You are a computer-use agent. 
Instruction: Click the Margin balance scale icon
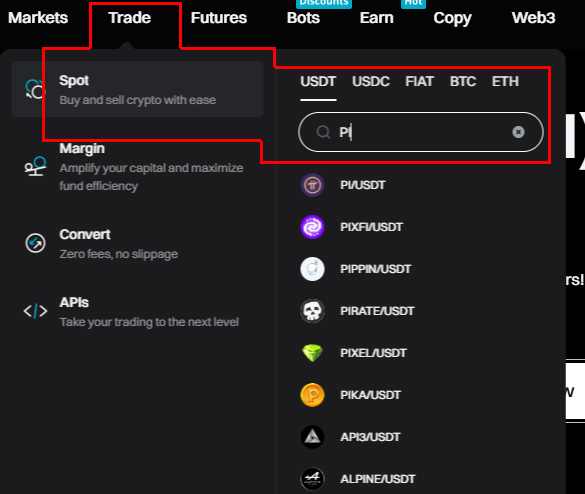(x=35, y=167)
